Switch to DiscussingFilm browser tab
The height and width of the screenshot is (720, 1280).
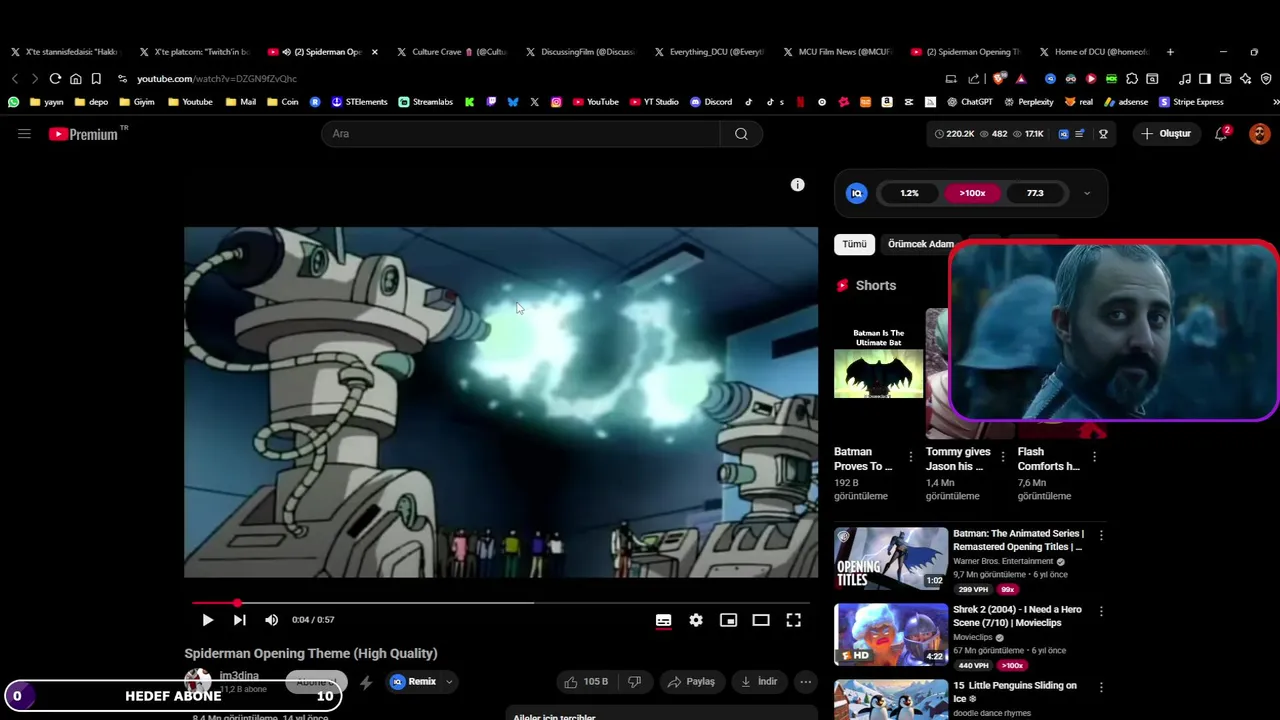pos(581,52)
